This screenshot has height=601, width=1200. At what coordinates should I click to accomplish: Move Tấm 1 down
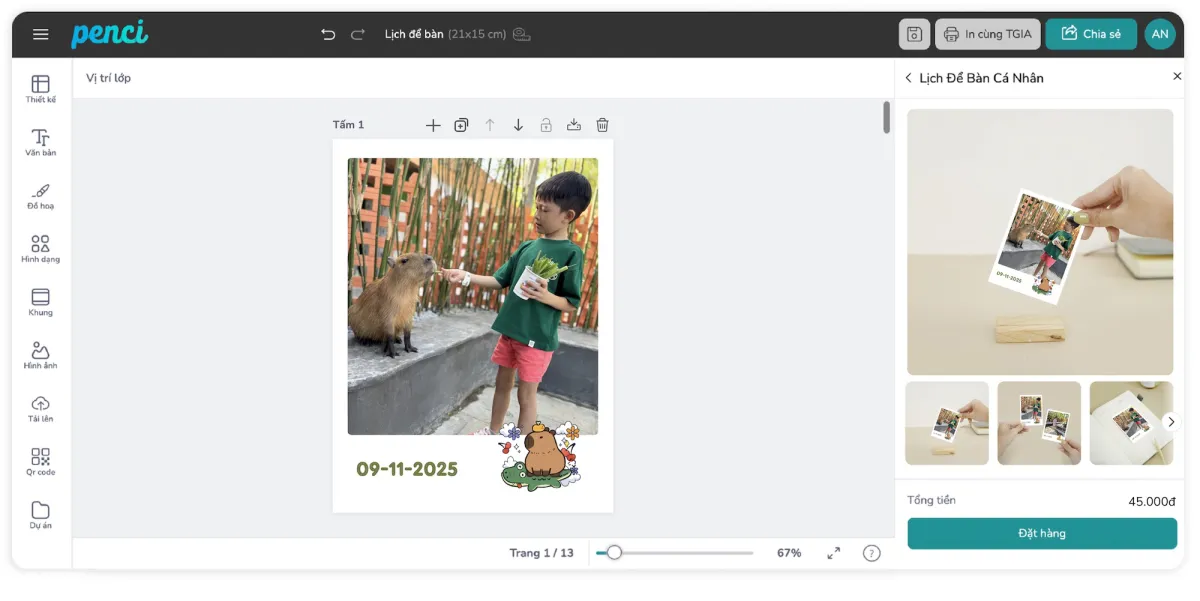pos(518,125)
